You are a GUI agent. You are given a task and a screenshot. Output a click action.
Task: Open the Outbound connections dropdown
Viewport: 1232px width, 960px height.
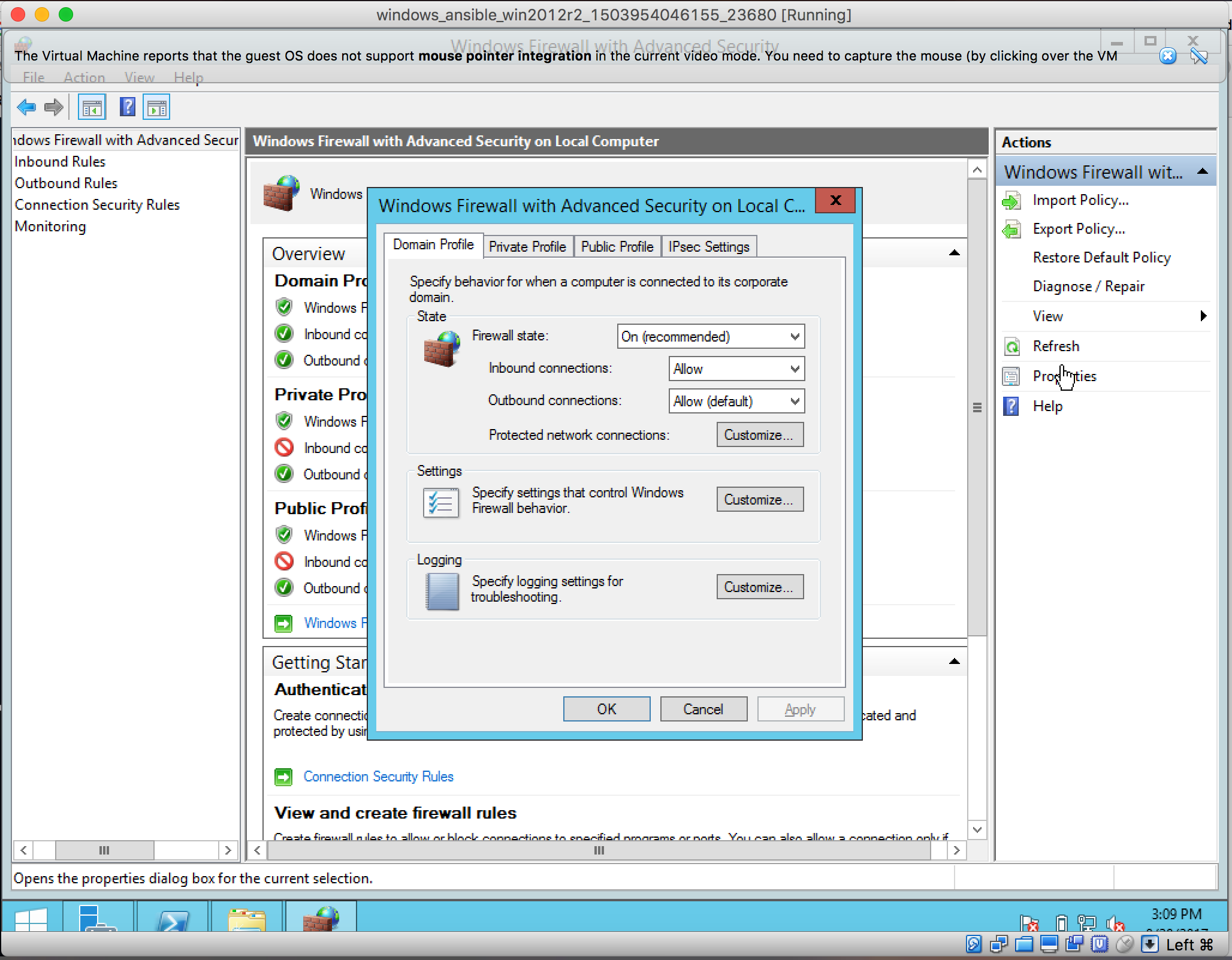point(736,401)
